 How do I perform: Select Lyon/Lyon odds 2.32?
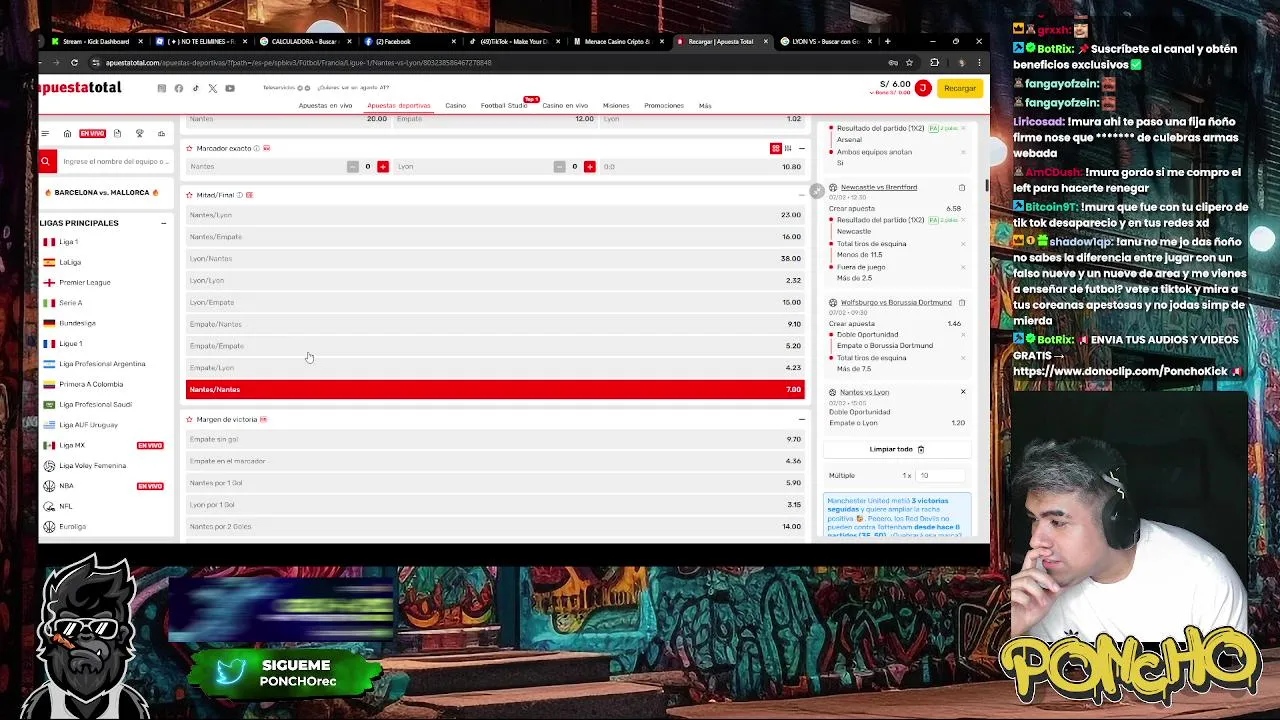[x=495, y=280]
